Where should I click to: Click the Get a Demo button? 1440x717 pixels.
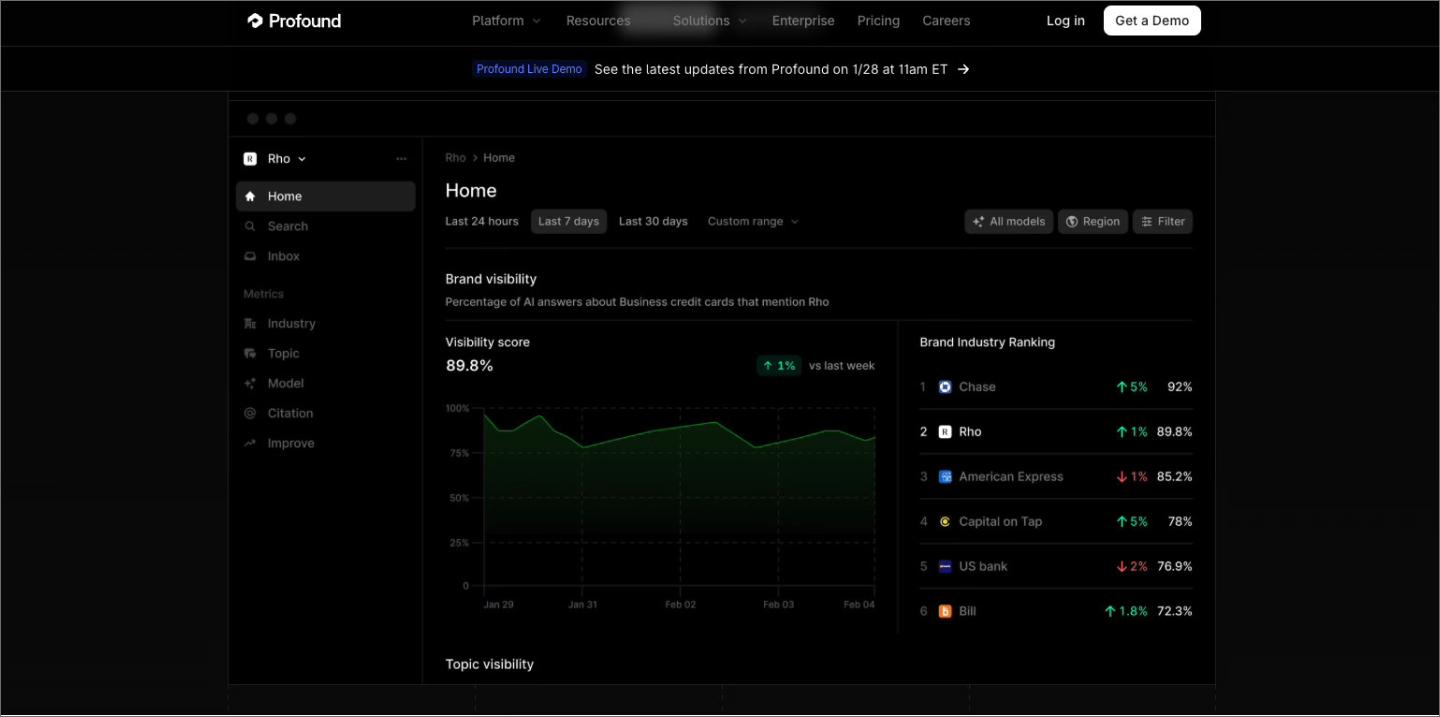1152,21
